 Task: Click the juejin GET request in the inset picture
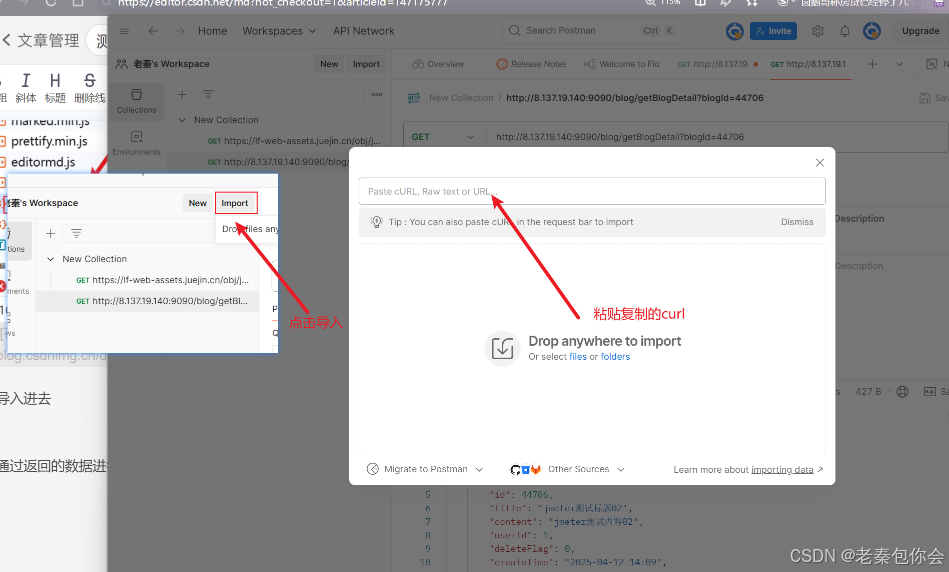point(162,280)
